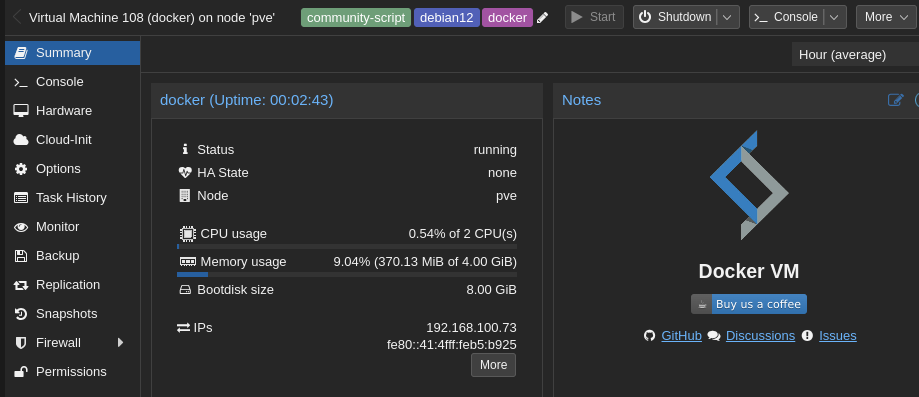Click the HA State none value
The width and height of the screenshot is (919, 397).
click(x=502, y=173)
